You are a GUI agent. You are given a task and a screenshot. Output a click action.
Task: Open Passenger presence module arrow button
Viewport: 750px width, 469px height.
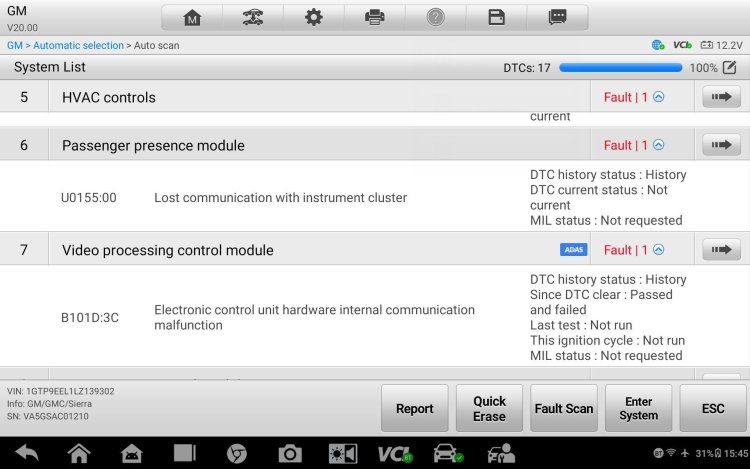tap(721, 145)
